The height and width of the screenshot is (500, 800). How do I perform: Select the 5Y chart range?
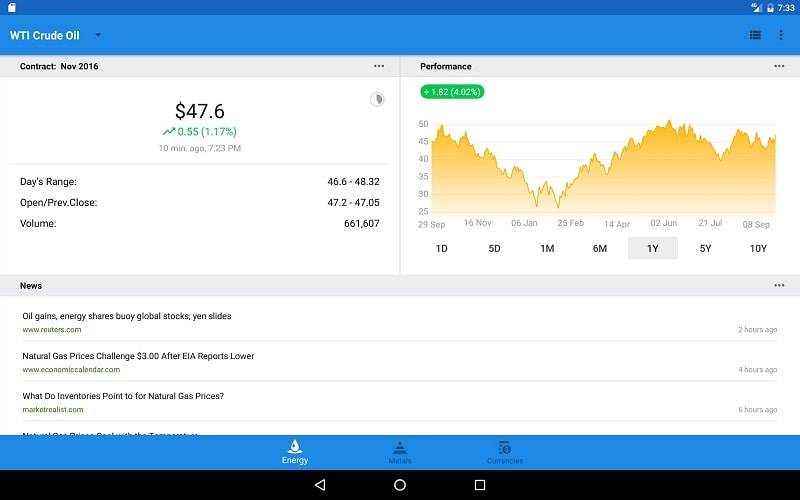[705, 248]
